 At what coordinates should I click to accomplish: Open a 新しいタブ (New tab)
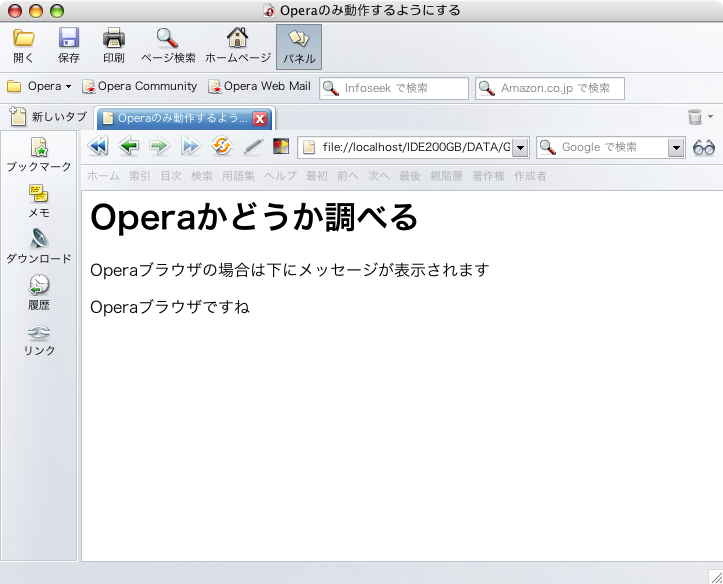click(x=50, y=118)
